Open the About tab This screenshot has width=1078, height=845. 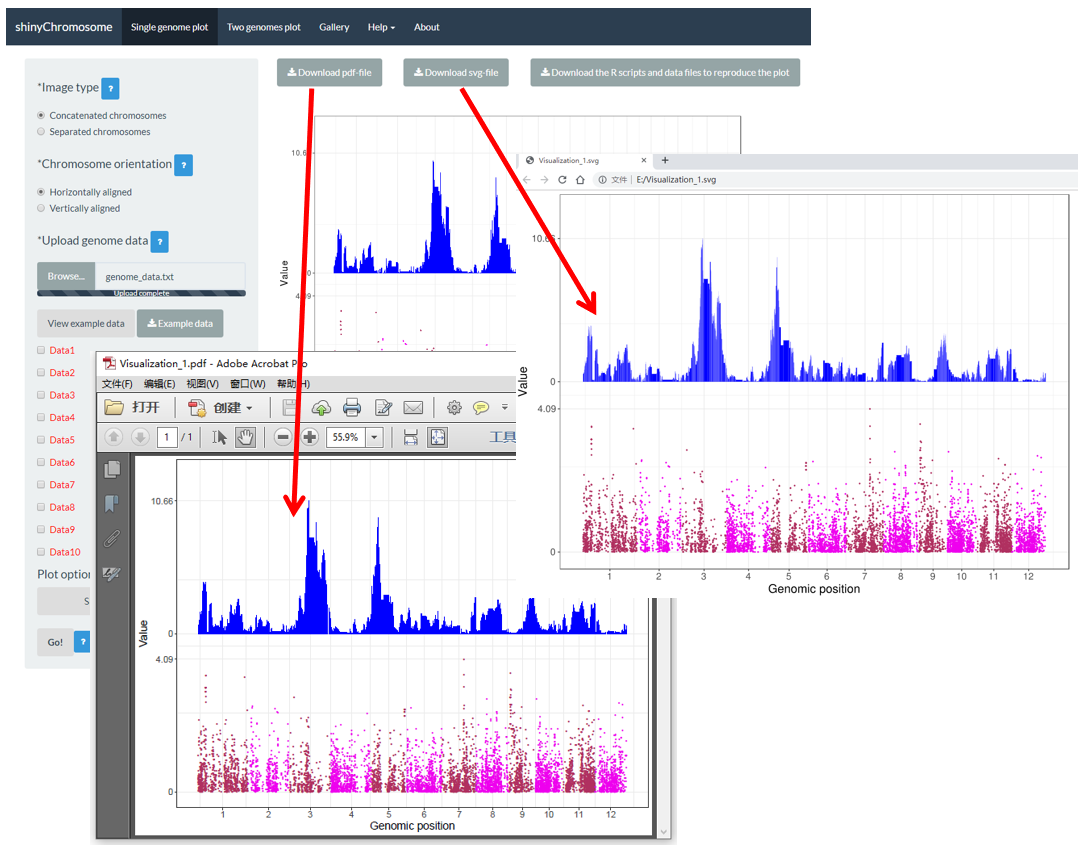426,27
